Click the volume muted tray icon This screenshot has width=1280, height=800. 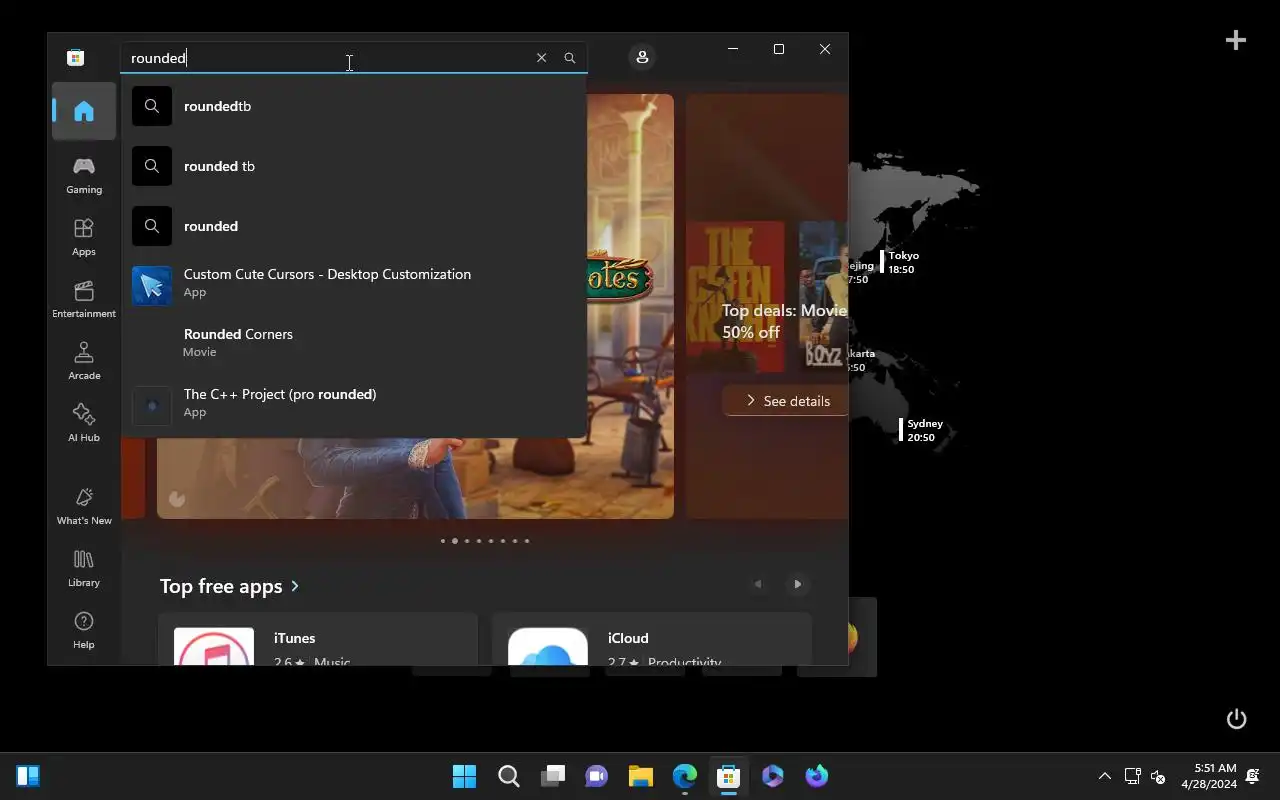coord(1158,776)
